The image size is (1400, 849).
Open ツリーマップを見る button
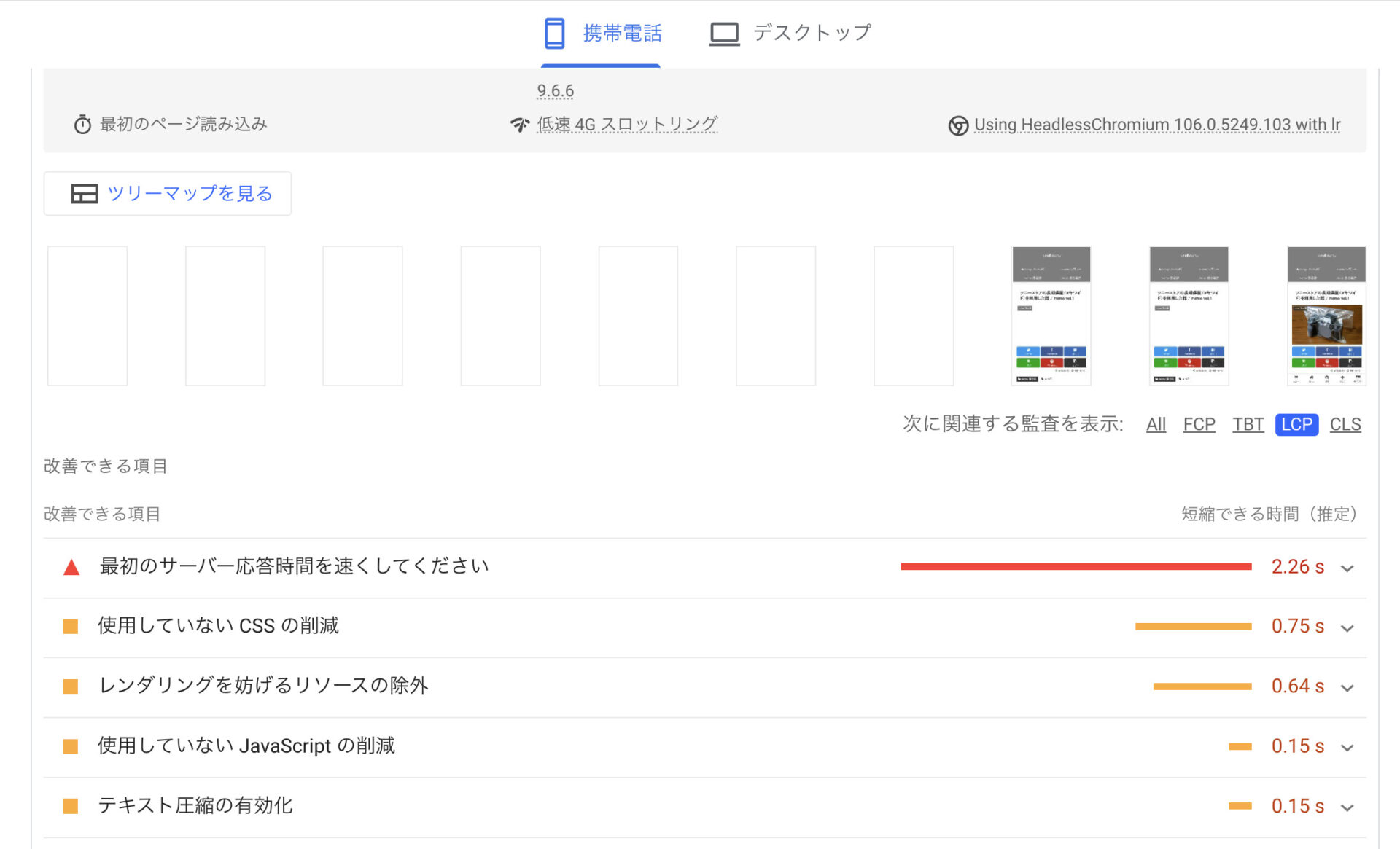point(189,194)
